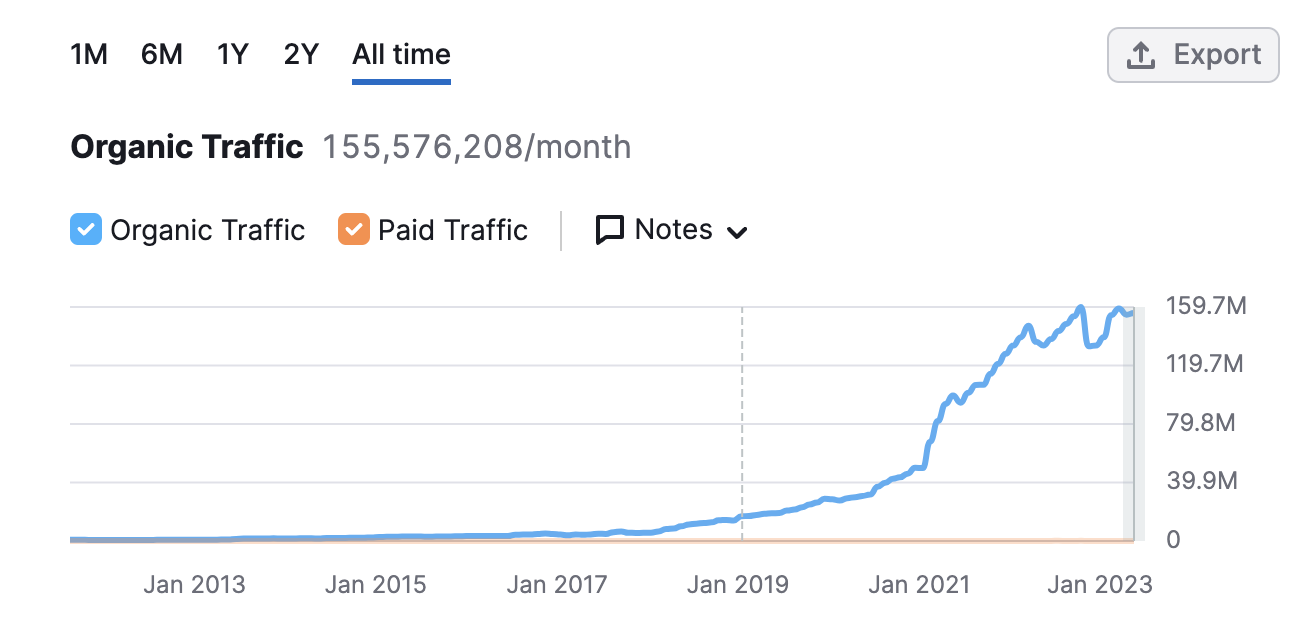Click the Export upload icon

click(1142, 54)
